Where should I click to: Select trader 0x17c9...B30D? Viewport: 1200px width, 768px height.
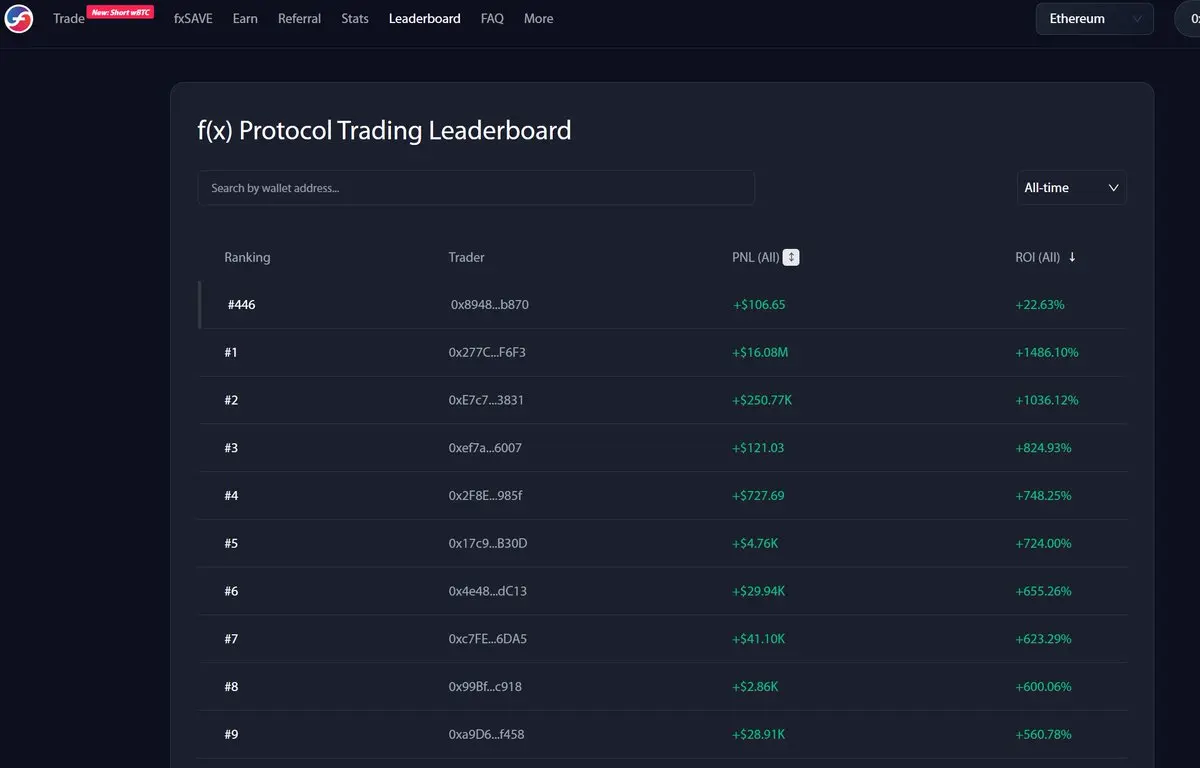coord(487,544)
